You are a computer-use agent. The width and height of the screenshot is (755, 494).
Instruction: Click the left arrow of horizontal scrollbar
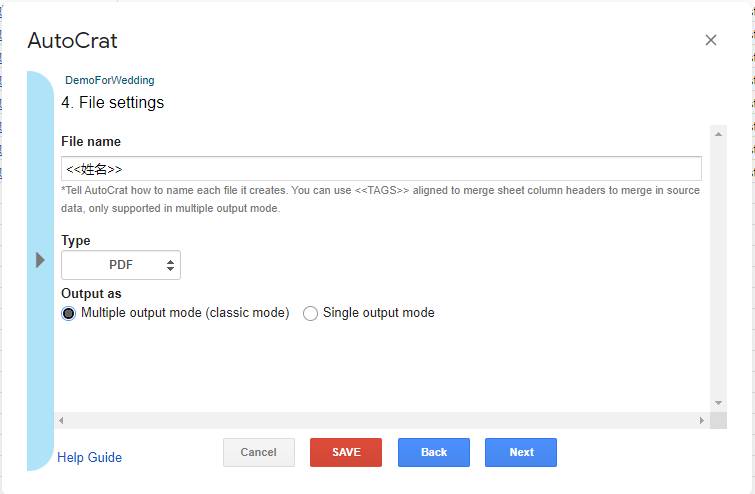[61, 420]
